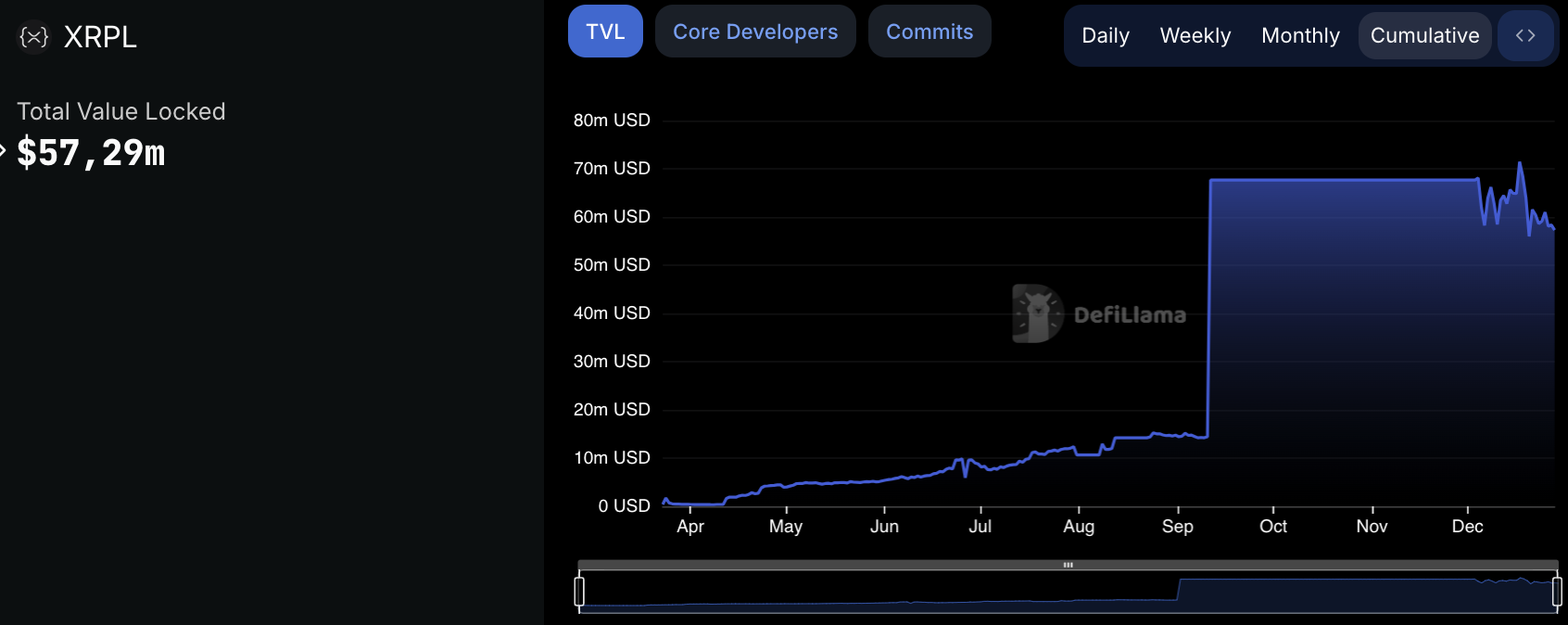Open the embed chart code button

point(1525,35)
